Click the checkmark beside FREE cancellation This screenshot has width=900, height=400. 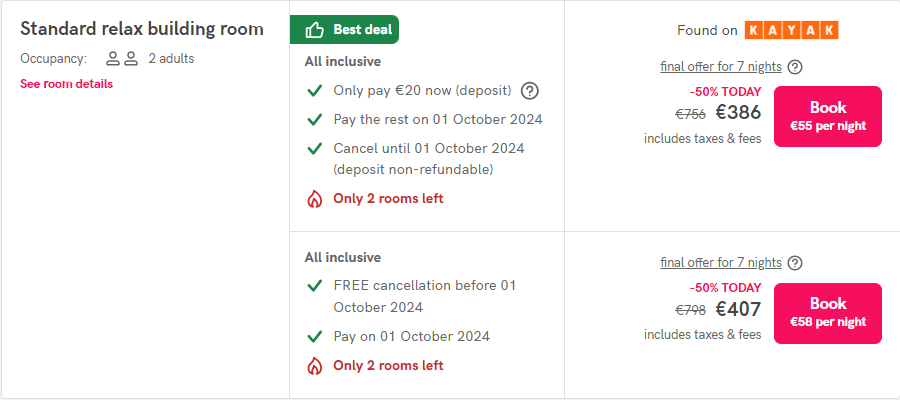click(x=315, y=286)
